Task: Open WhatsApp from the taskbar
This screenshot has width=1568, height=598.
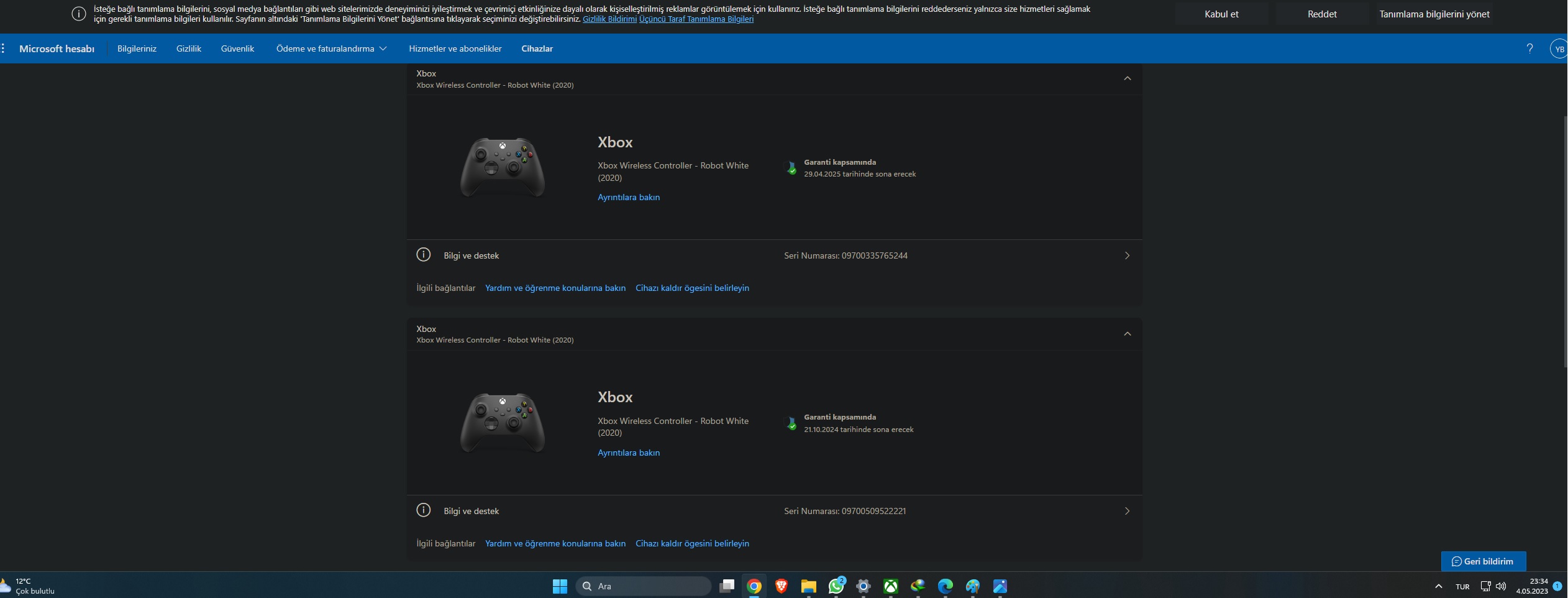Action: pos(836,586)
